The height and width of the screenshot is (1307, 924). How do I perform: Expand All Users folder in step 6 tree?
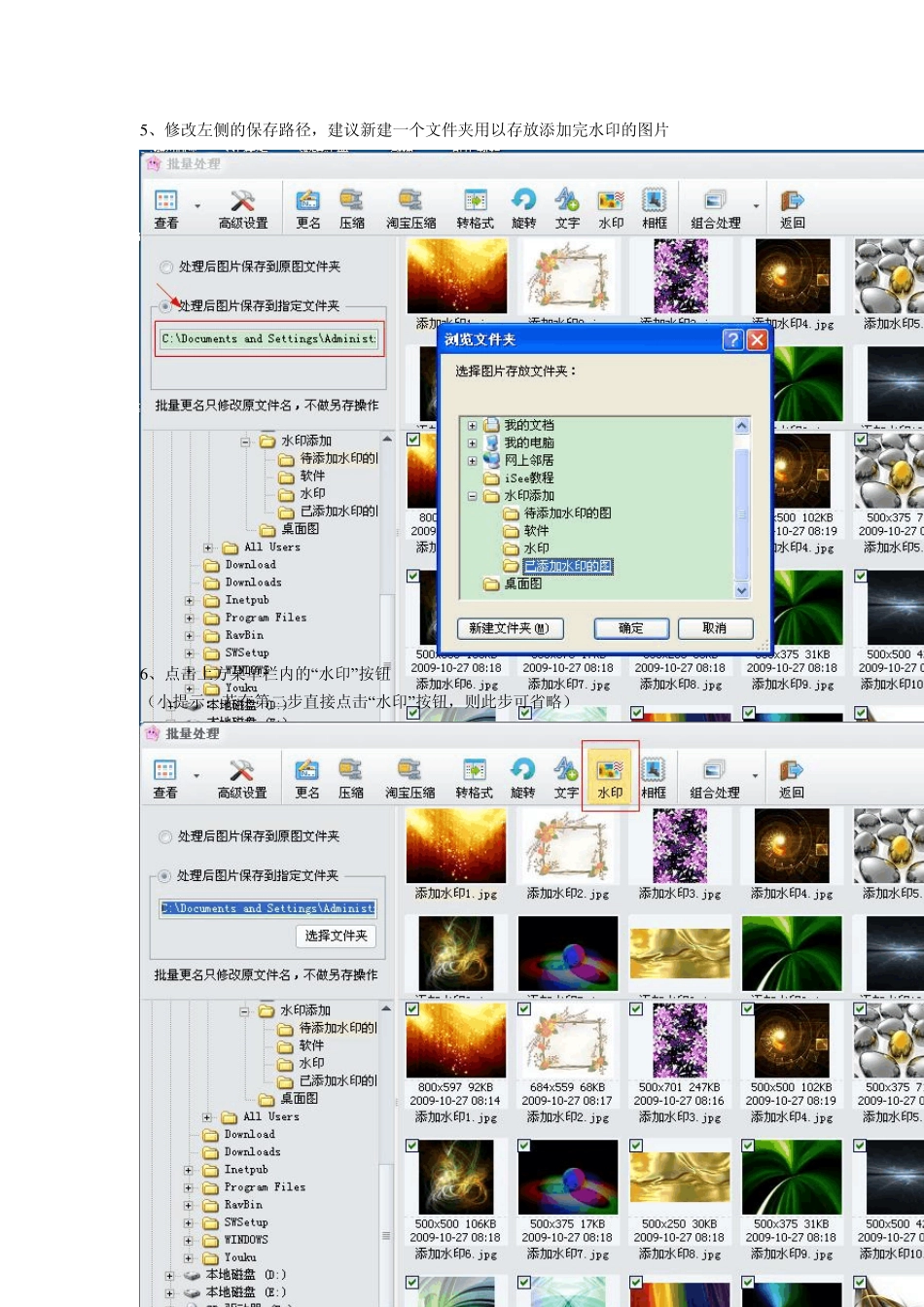pyautogui.click(x=207, y=1117)
